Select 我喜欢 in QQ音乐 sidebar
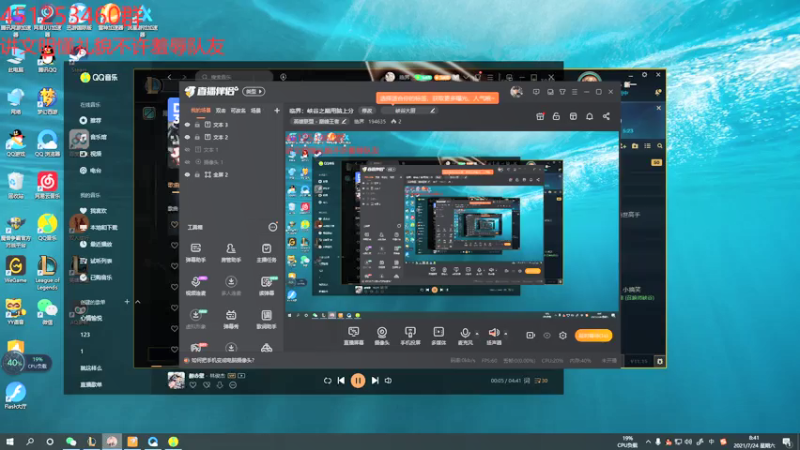The width and height of the screenshot is (800, 450). [x=93, y=211]
